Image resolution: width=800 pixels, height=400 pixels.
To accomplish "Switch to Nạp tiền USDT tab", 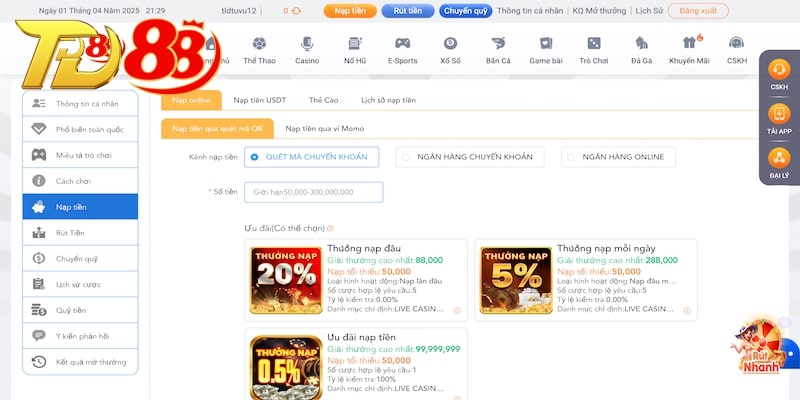I will (x=260, y=101).
